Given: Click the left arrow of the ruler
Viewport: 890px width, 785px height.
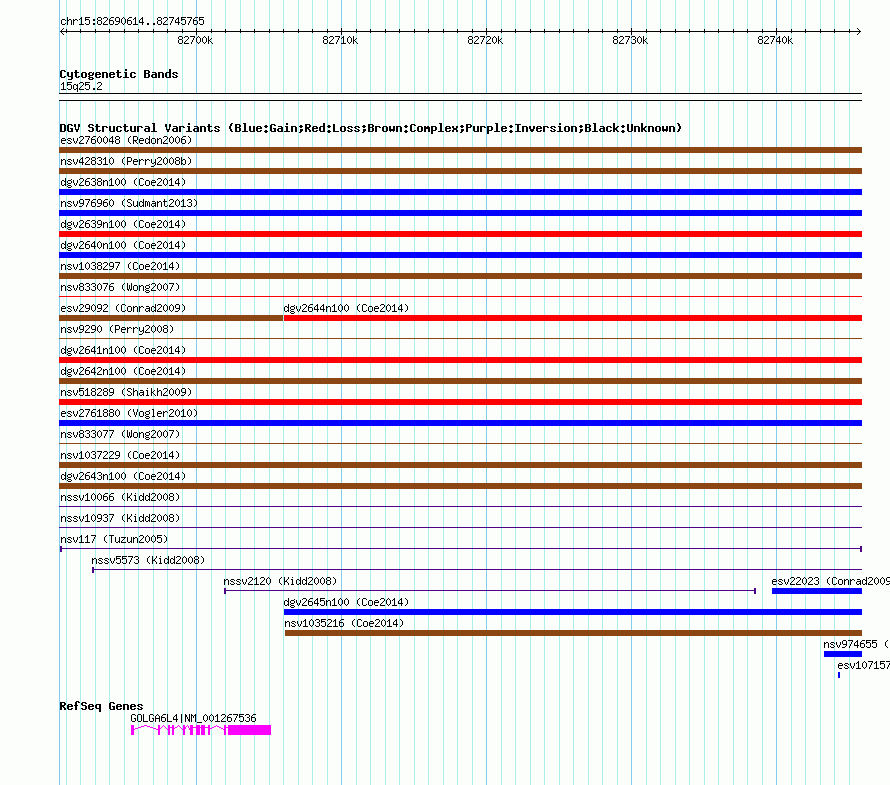Looking at the screenshot, I should tap(63, 32).
